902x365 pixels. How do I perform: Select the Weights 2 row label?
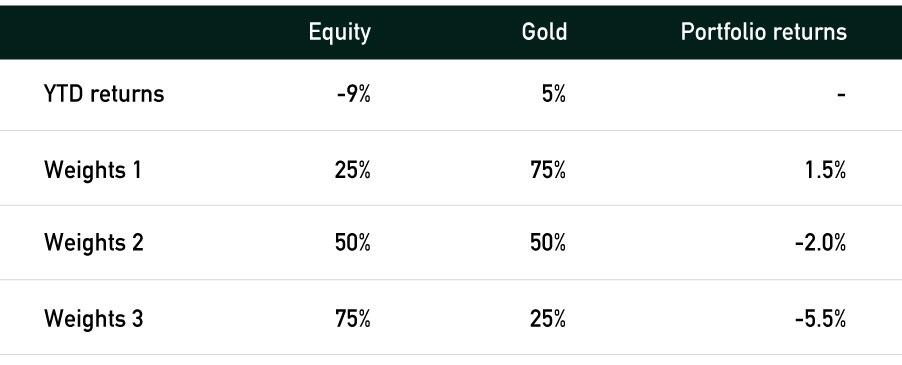point(93,242)
